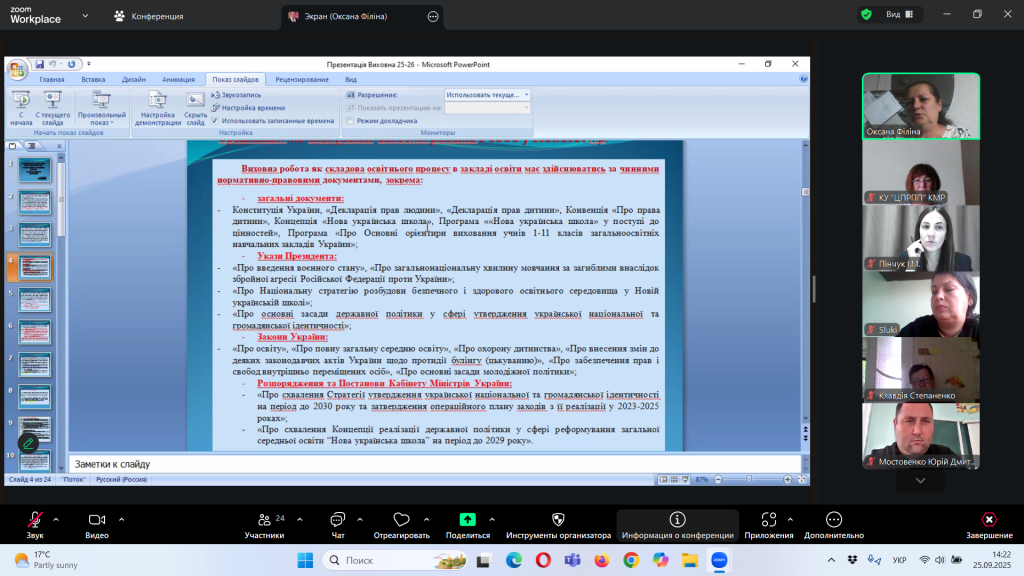Click the Дополнительно three-dots icon

[x=833, y=521]
